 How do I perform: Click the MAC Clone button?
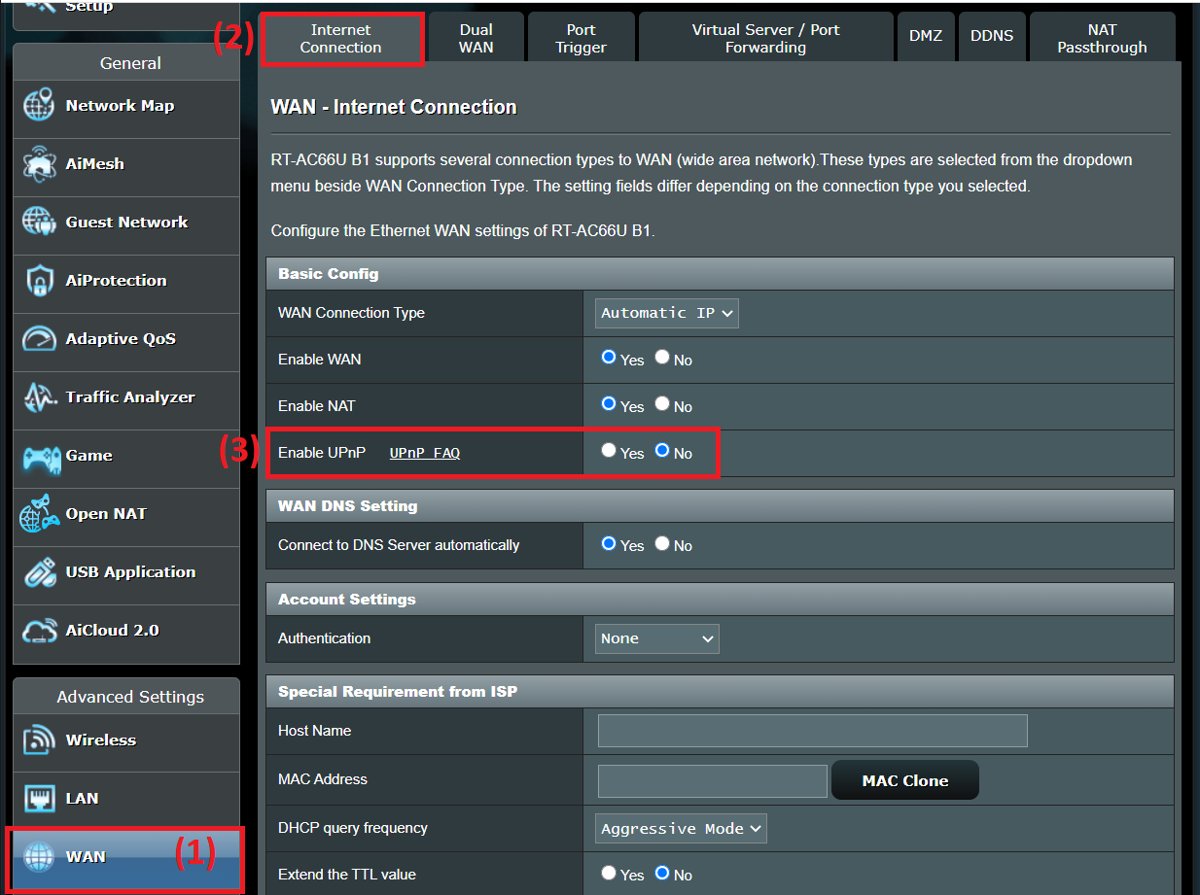coord(905,780)
